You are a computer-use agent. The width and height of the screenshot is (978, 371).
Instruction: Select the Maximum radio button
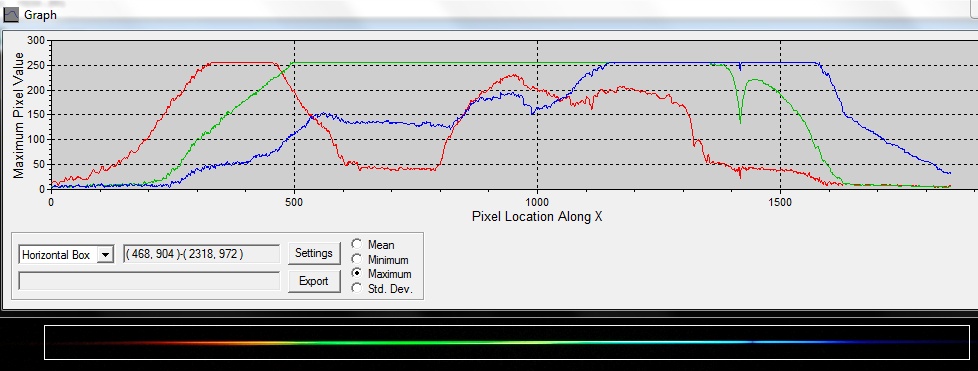pos(357,273)
